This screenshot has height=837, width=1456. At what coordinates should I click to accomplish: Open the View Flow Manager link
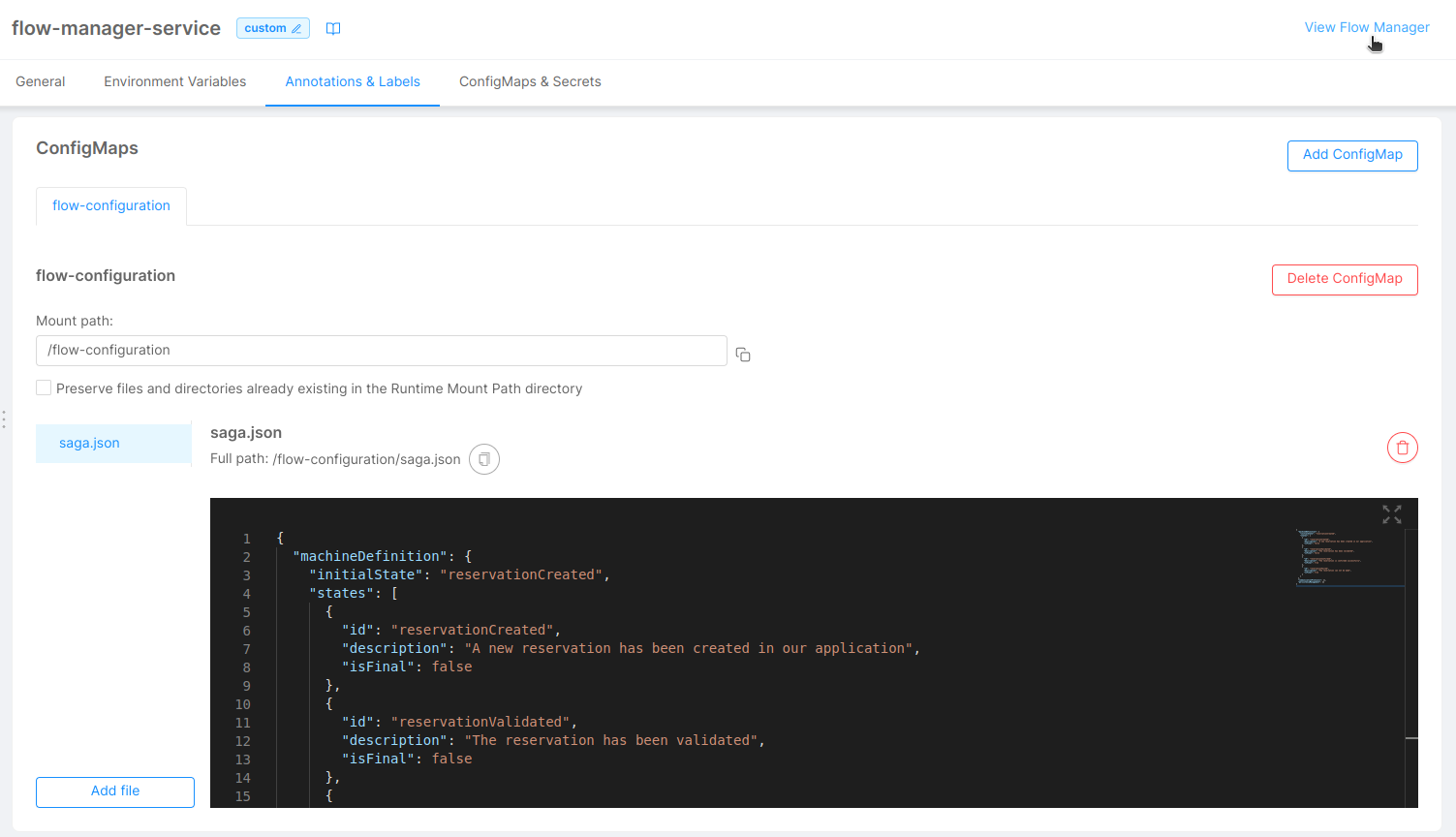(1366, 26)
